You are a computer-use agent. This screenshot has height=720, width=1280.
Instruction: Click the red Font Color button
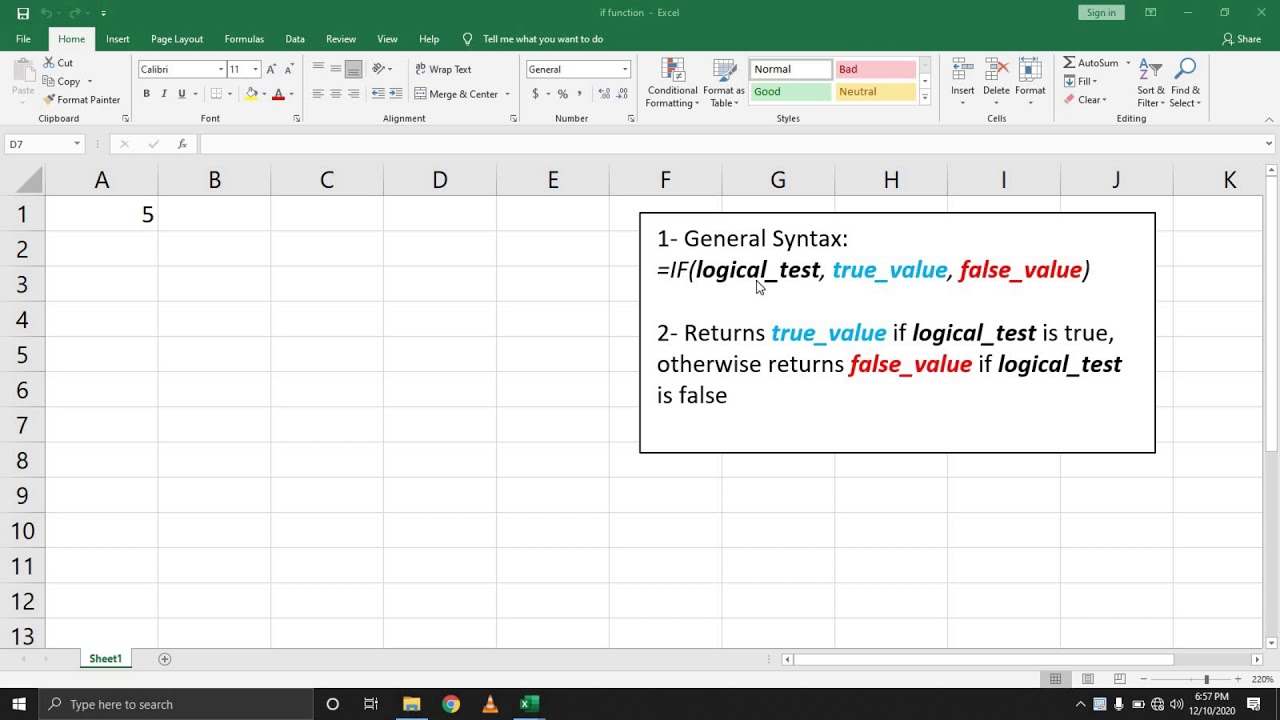point(278,93)
